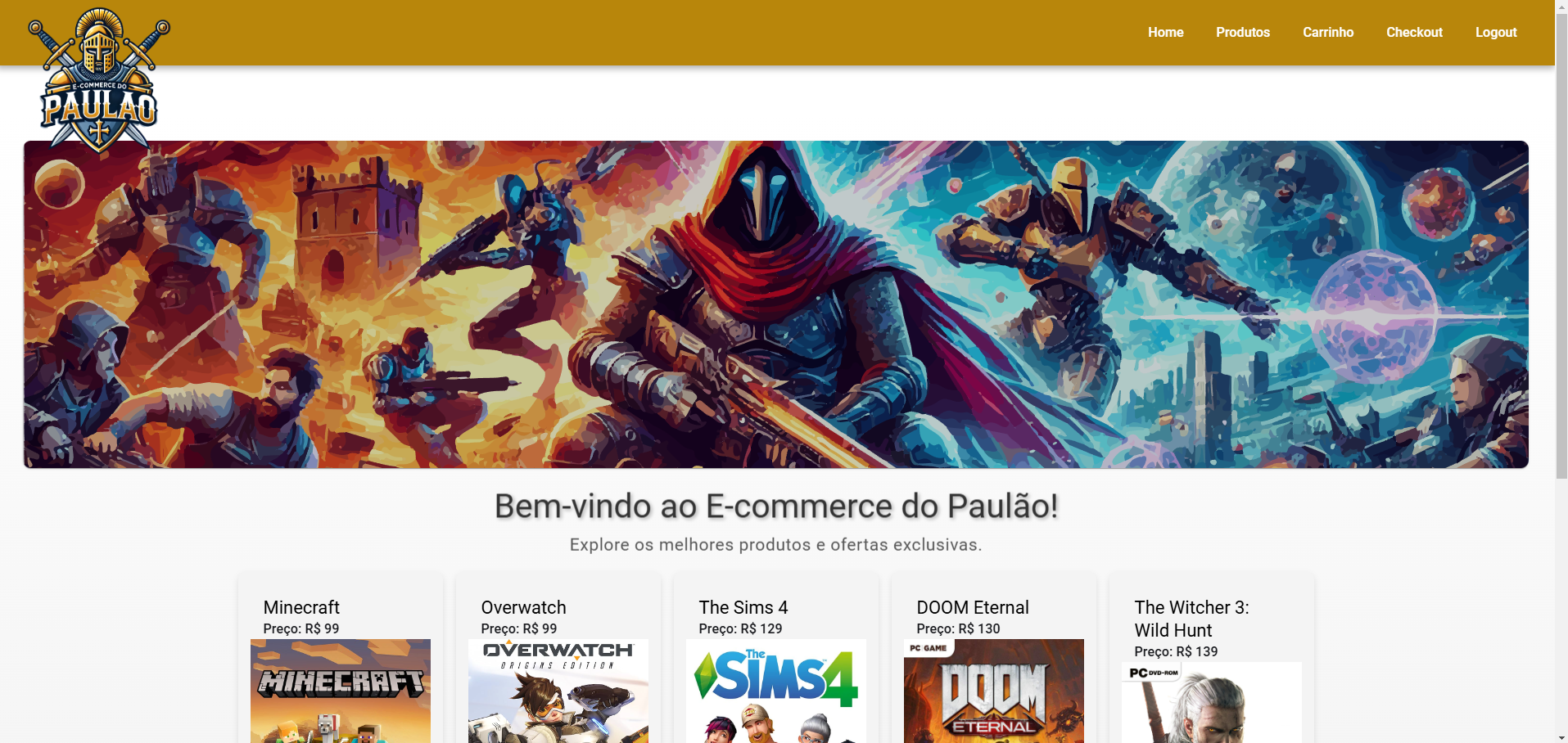Viewport: 1568px width, 743px height.
Task: Open the Overwatch Origins Edition cover
Action: coord(558,691)
